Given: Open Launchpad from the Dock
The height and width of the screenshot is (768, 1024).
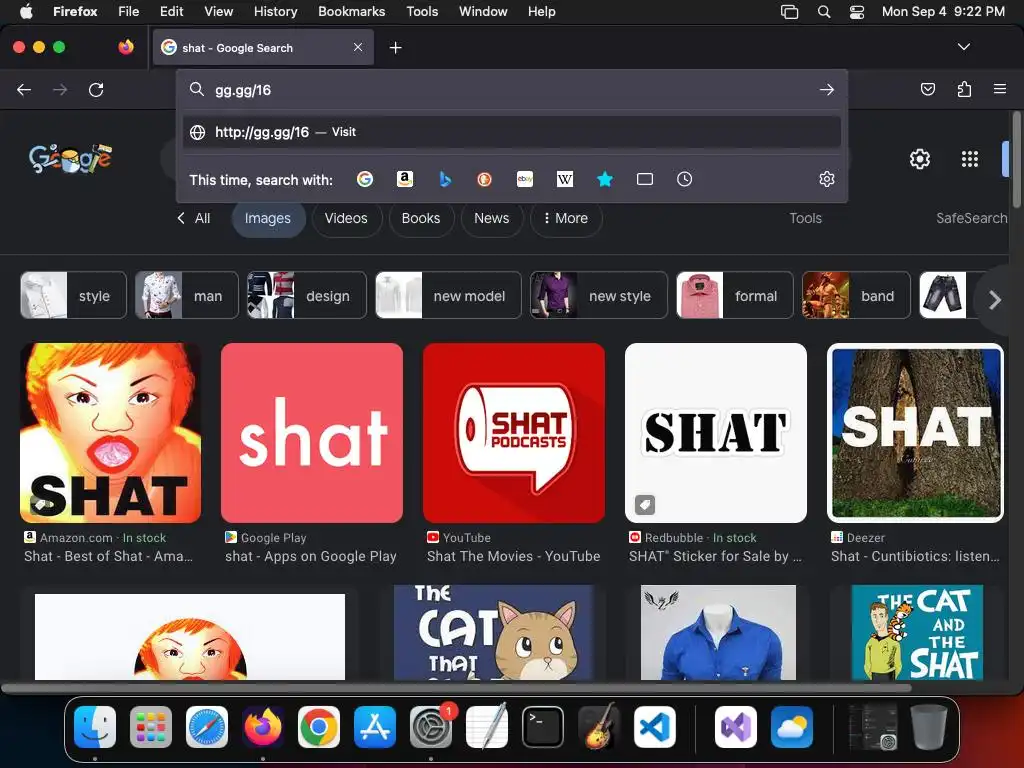Looking at the screenshot, I should point(151,726).
